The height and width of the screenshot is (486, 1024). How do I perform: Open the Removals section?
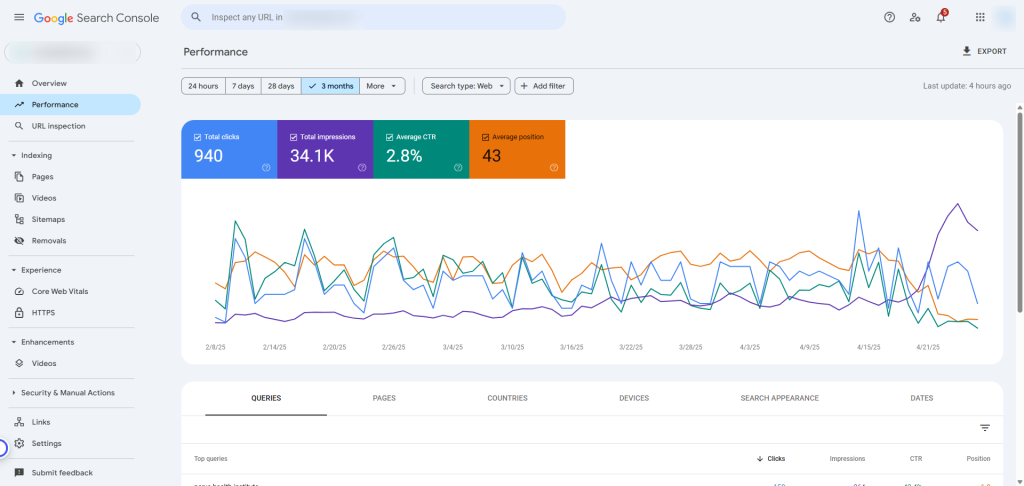48,241
